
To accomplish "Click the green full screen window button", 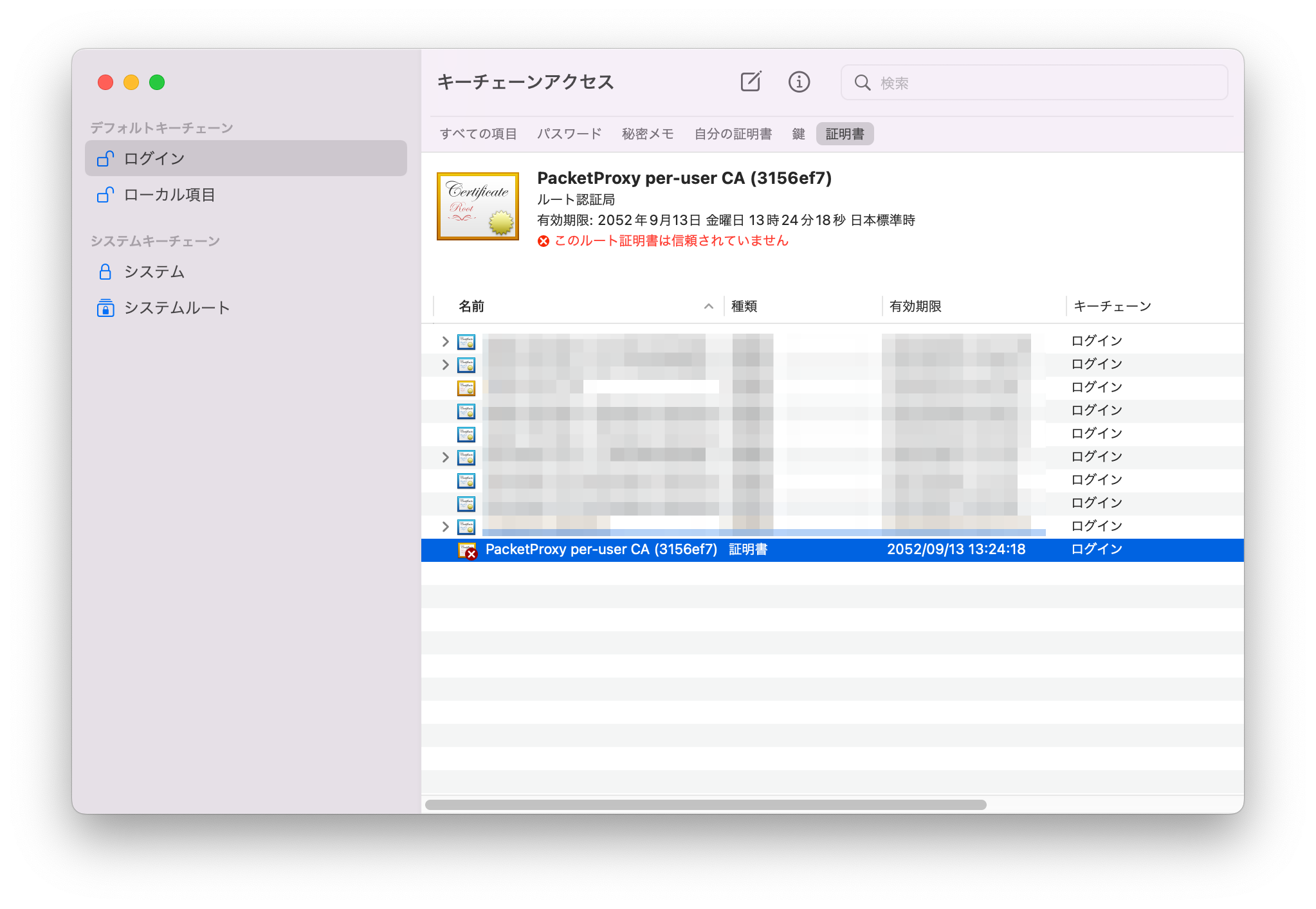I will [157, 82].
